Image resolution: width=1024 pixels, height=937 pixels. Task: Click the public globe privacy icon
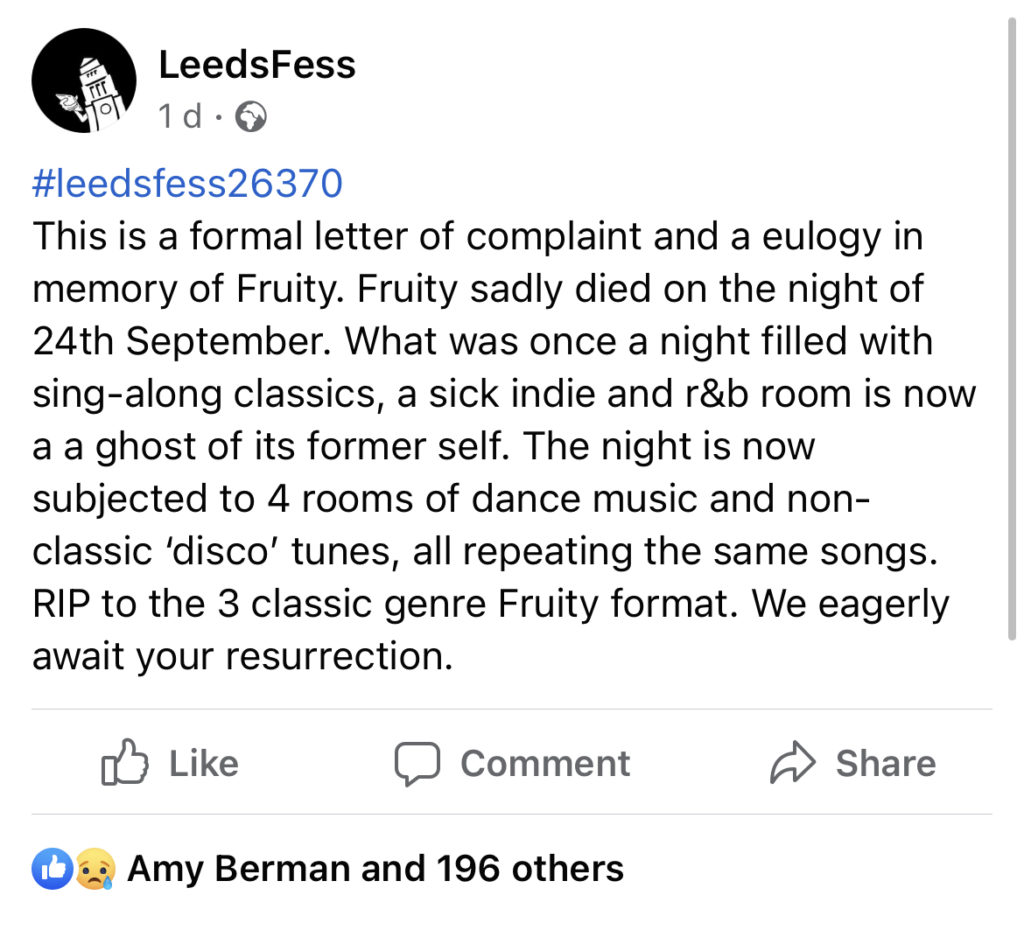pyautogui.click(x=251, y=117)
